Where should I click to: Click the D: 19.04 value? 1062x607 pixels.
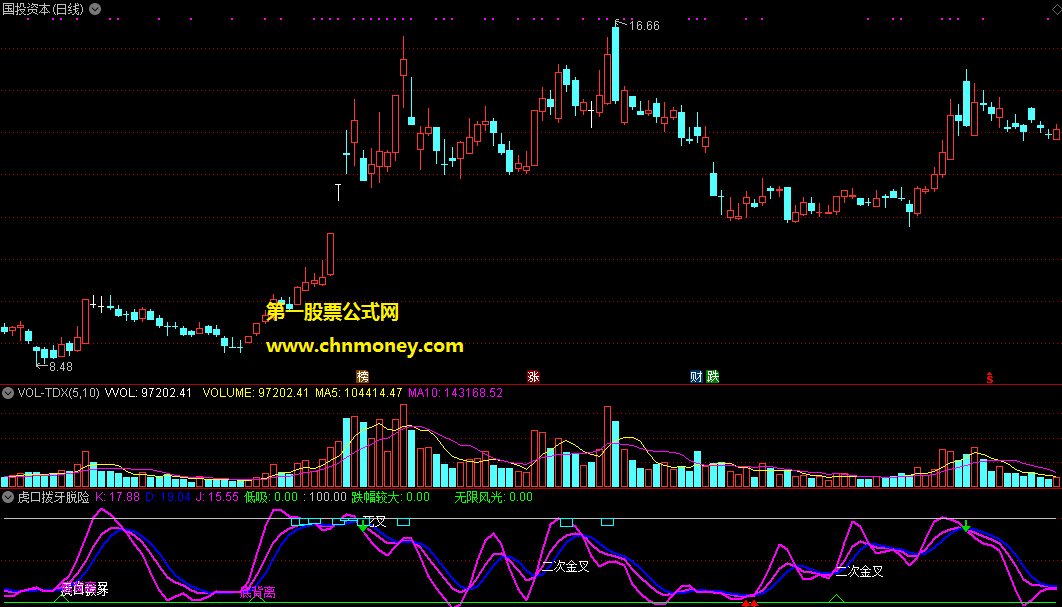click(168, 497)
